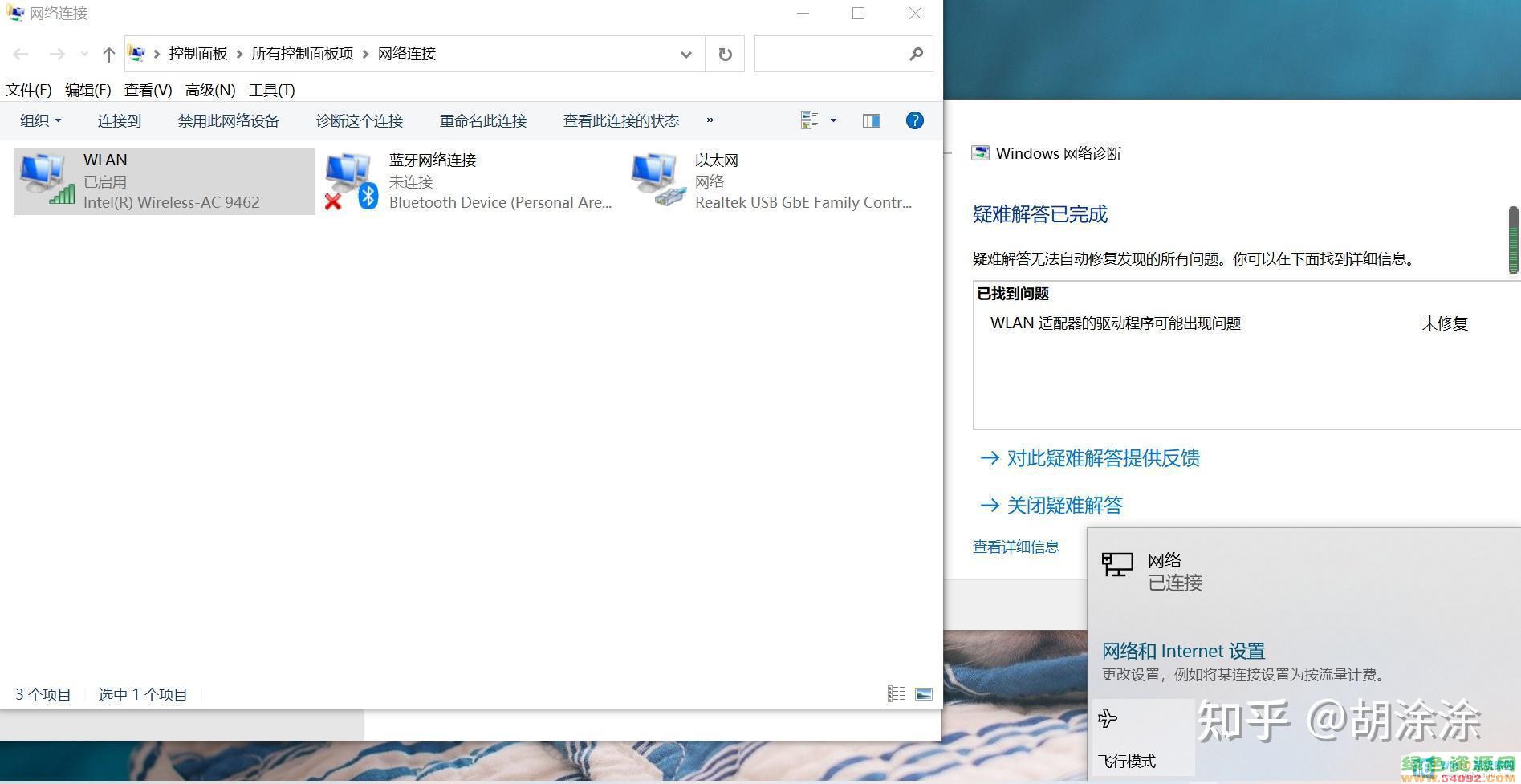Show more toolbar commands with » chevron

(x=710, y=120)
